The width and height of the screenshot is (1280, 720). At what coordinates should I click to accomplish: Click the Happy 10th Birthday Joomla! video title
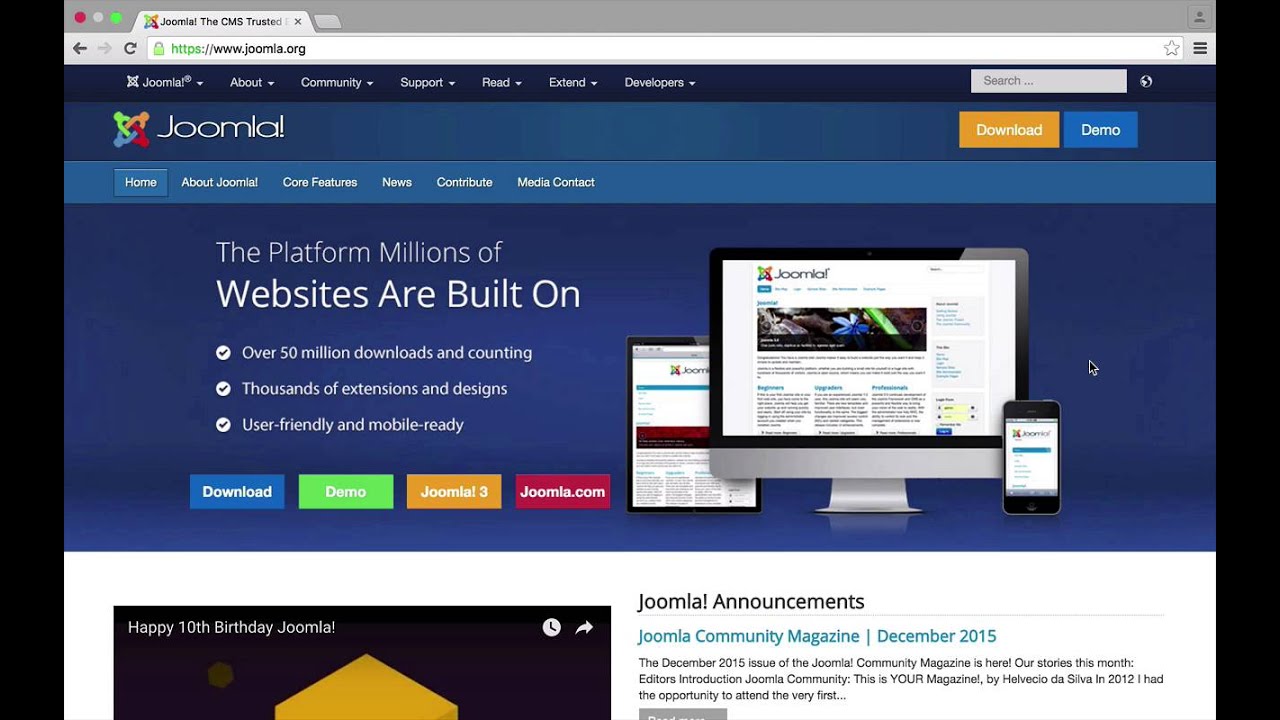pyautogui.click(x=231, y=627)
